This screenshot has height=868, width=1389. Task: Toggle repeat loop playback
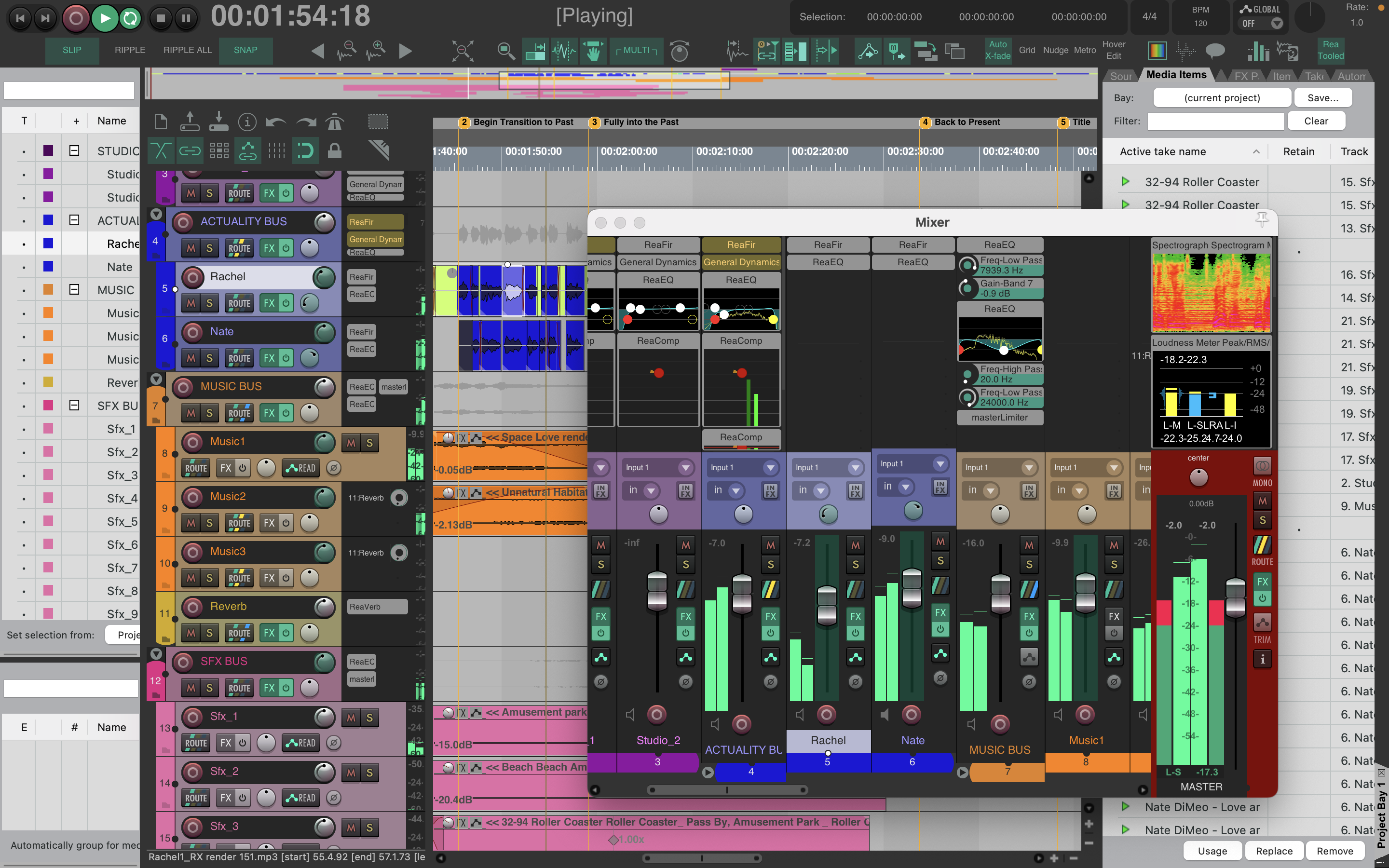point(130,18)
